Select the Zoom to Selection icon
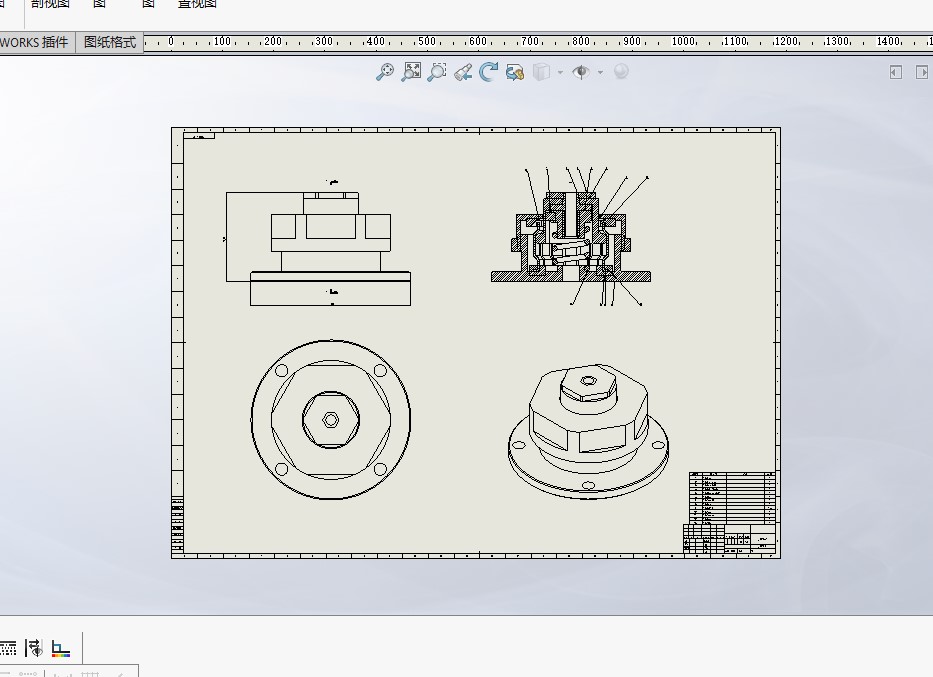The height and width of the screenshot is (677, 933). click(437, 72)
